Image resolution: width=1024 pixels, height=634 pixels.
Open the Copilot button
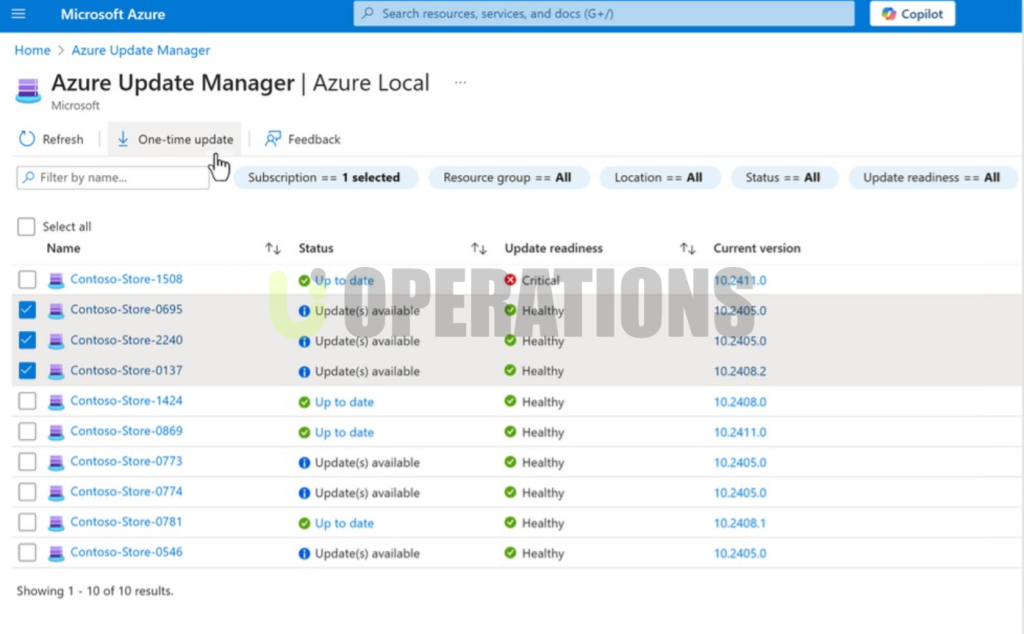912,14
